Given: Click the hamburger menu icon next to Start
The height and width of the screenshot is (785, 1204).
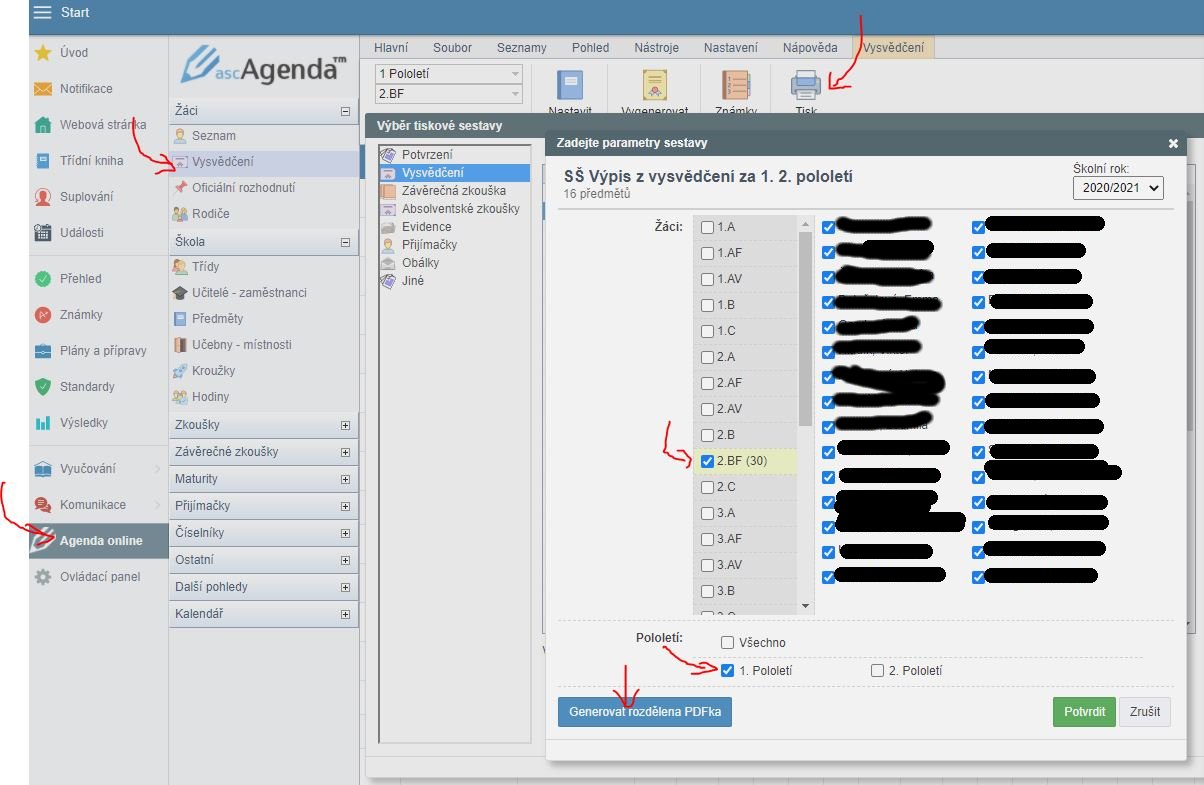Looking at the screenshot, I should 43,13.
